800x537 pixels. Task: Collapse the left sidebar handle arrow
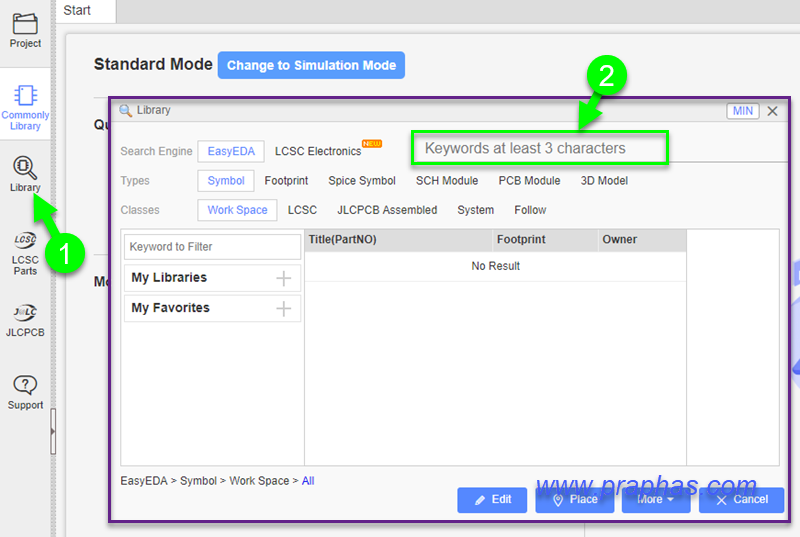53,431
